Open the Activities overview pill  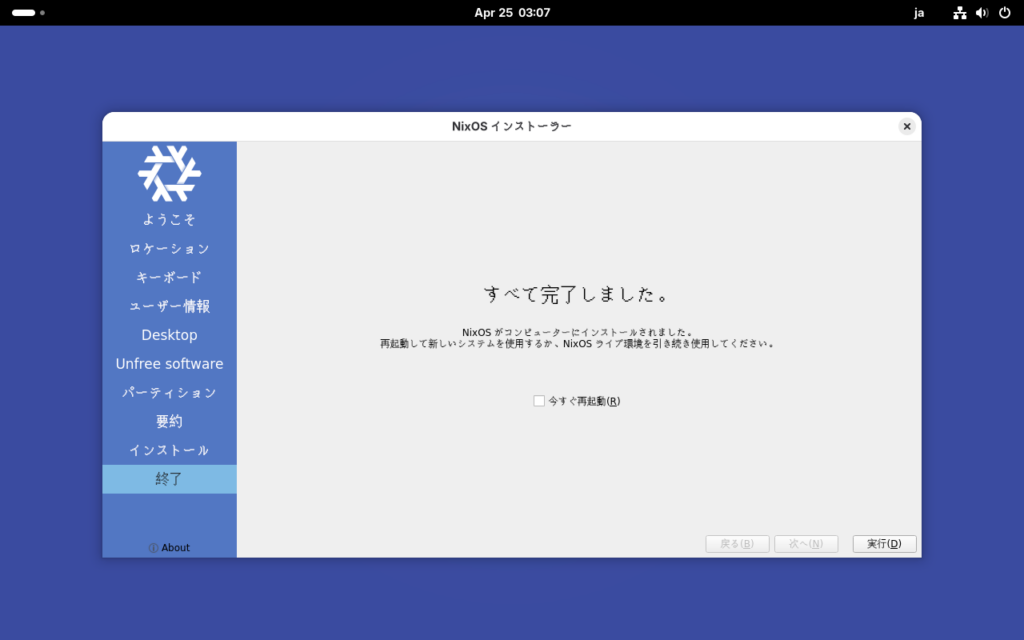point(23,13)
